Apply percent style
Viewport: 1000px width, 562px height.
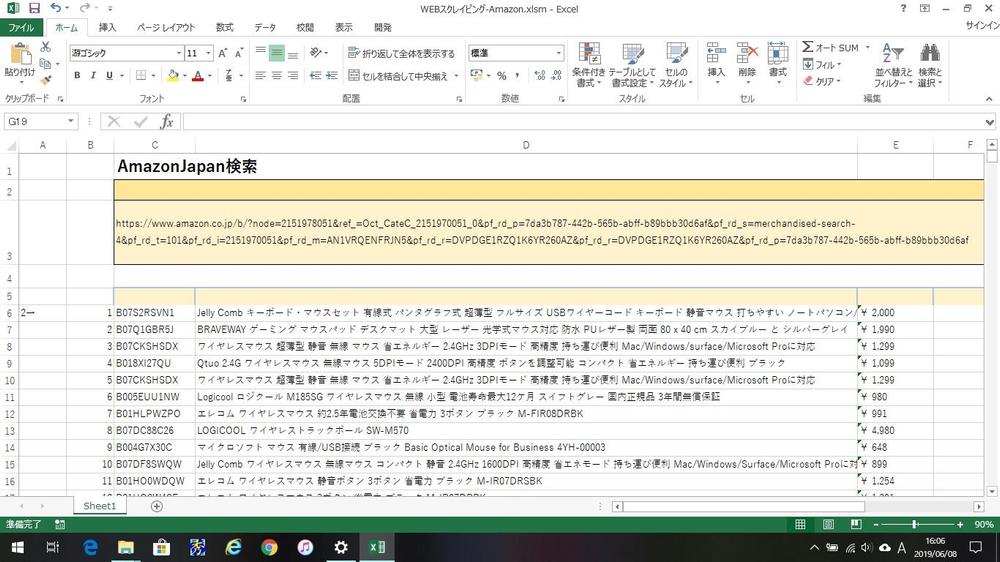pyautogui.click(x=502, y=76)
